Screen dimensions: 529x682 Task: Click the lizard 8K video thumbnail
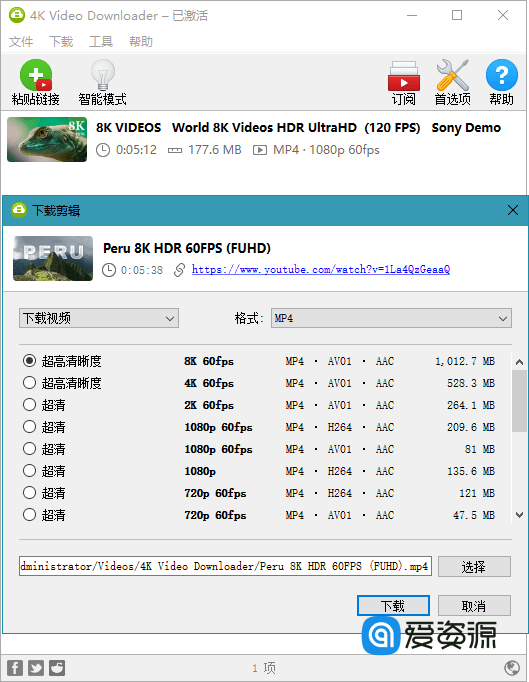click(47, 139)
